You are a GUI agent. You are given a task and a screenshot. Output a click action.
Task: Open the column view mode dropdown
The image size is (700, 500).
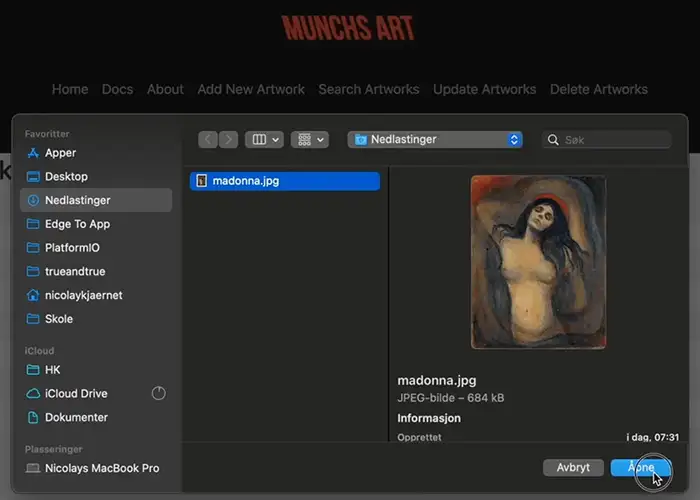click(x=265, y=140)
